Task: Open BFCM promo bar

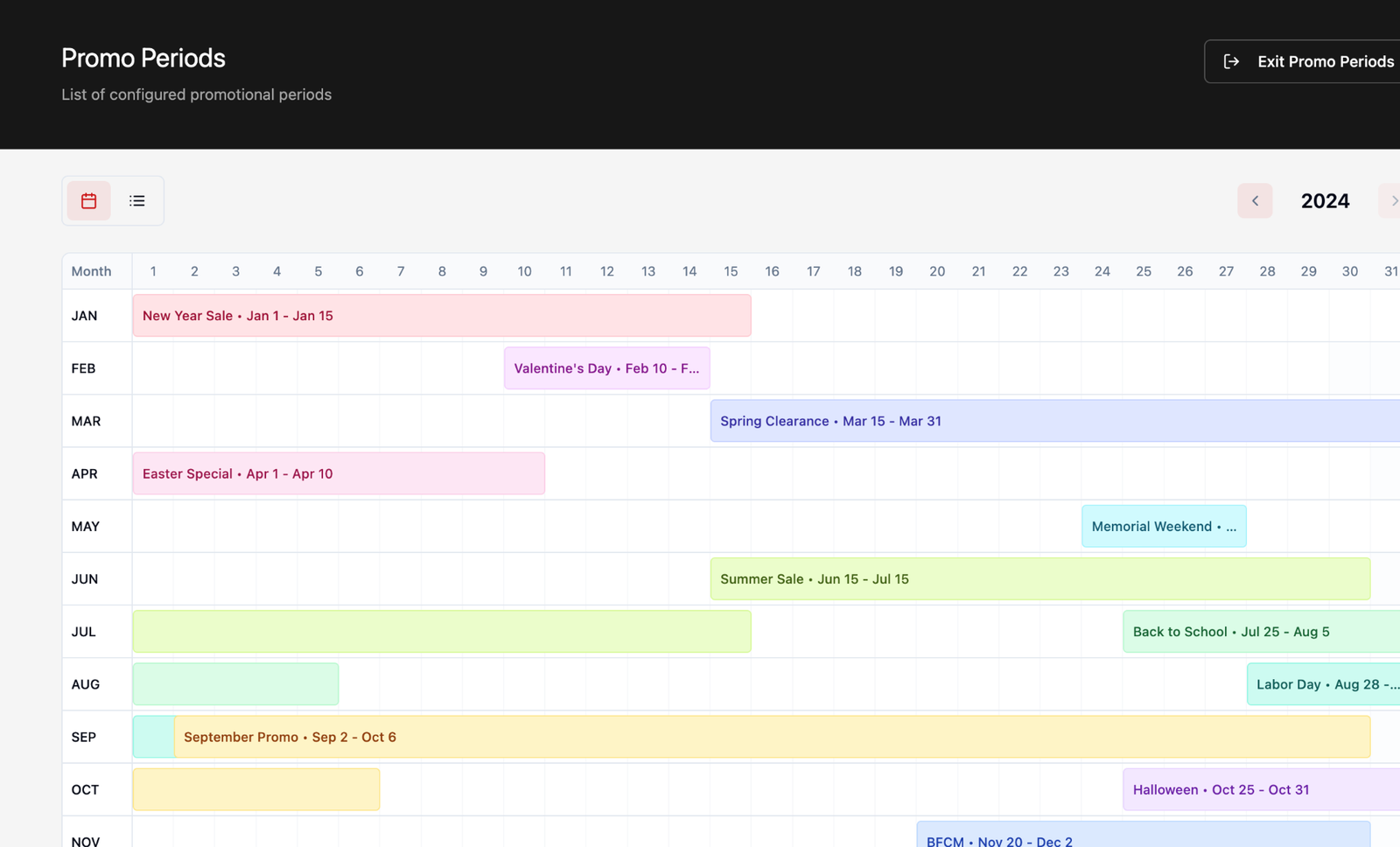Action: pos(1144,835)
